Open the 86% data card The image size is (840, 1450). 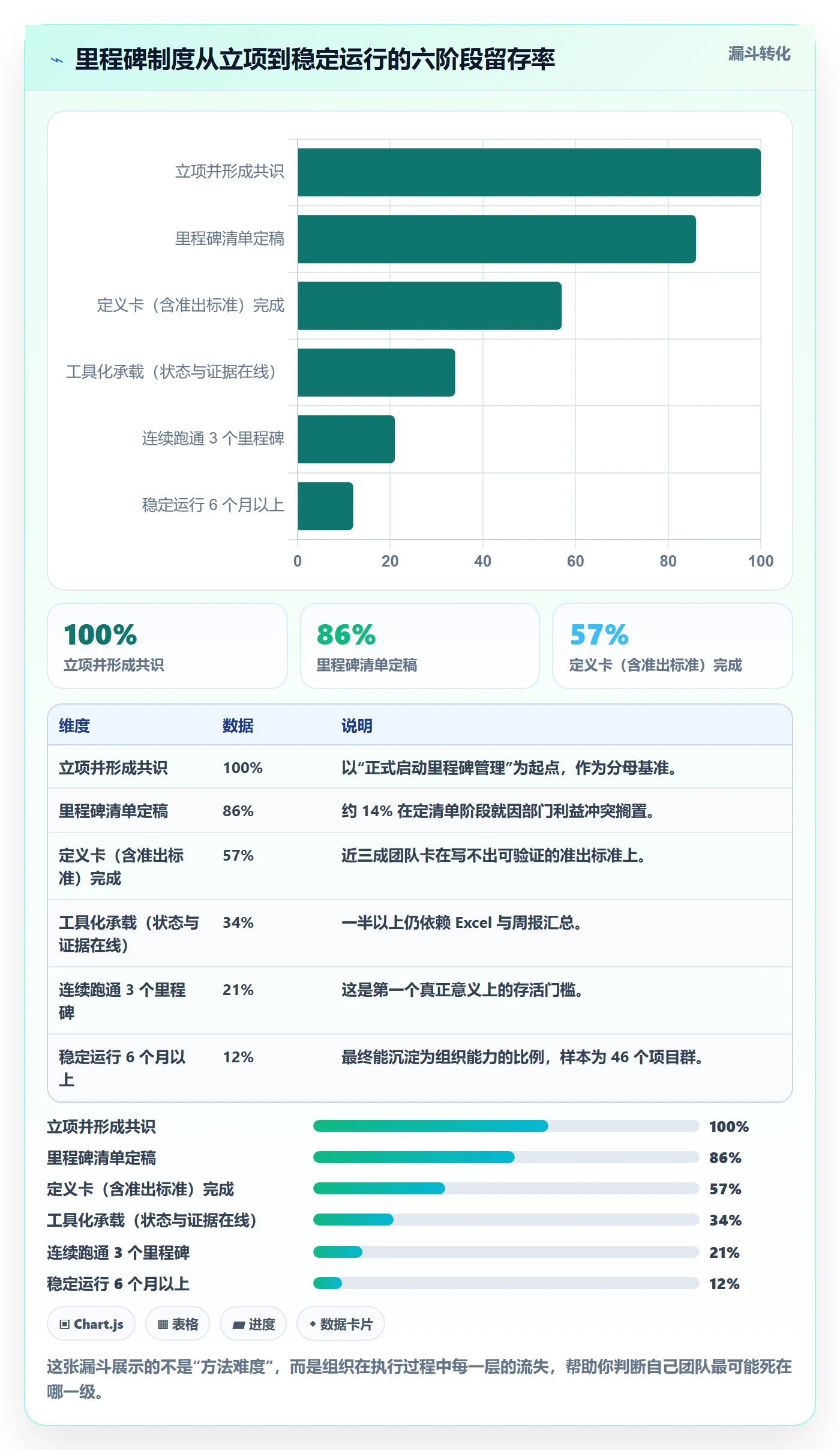(x=420, y=646)
